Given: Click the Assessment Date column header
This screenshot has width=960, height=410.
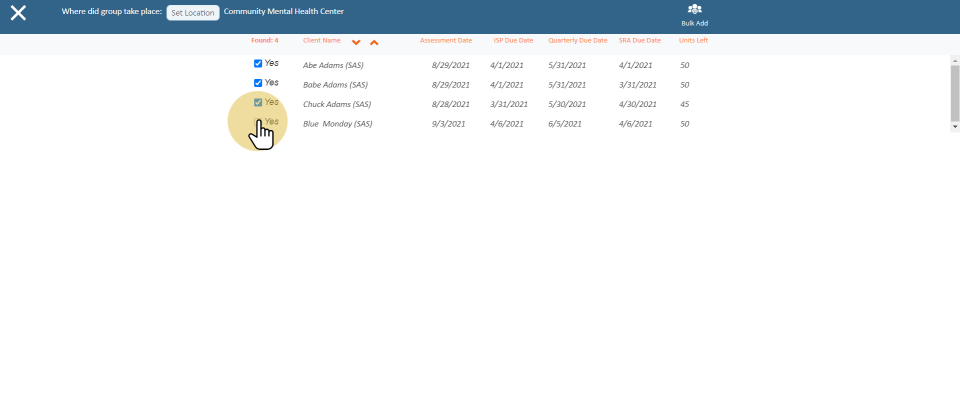Looking at the screenshot, I should coord(445,41).
